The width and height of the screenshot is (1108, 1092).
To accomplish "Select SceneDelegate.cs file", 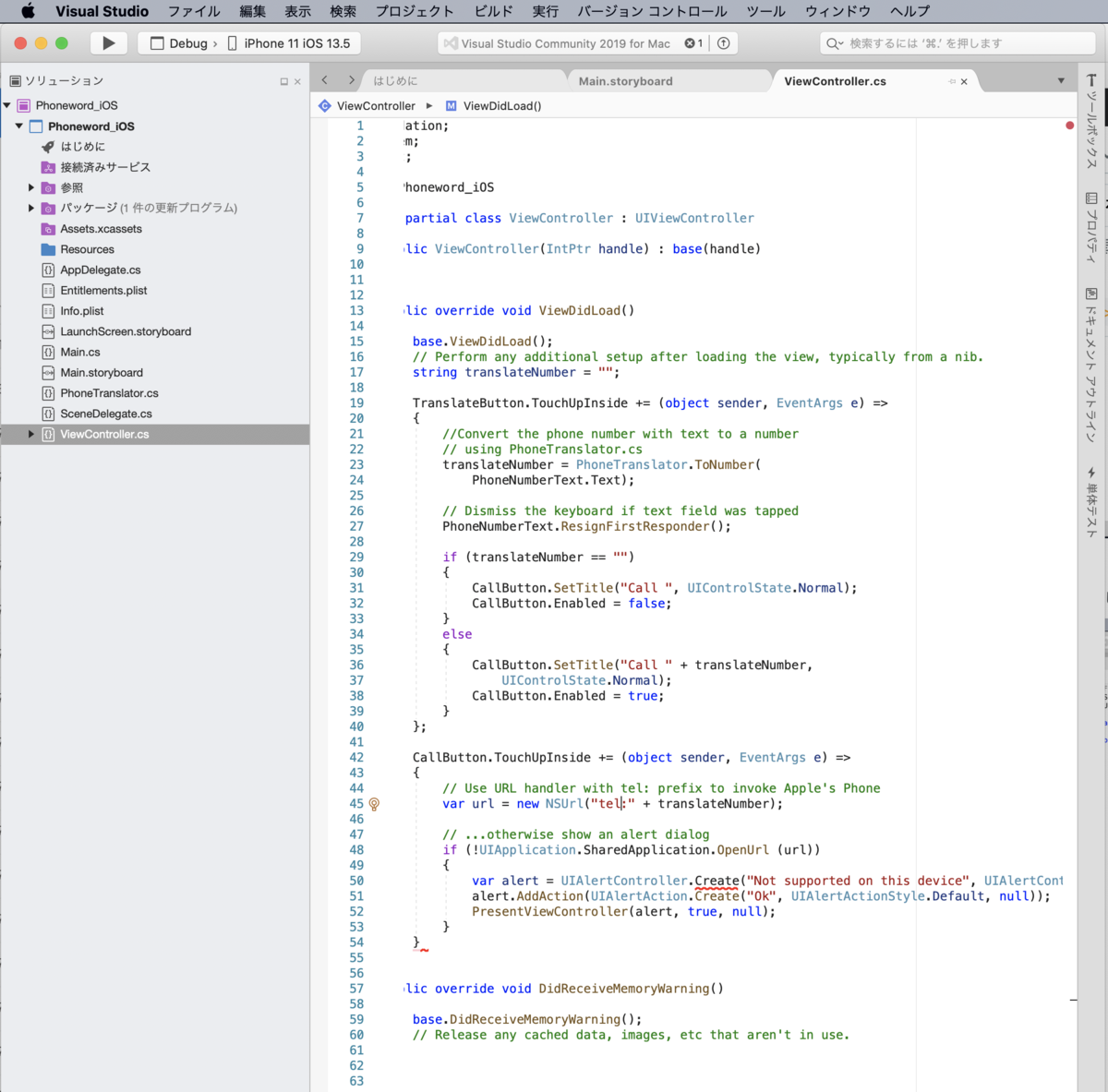I will [106, 414].
